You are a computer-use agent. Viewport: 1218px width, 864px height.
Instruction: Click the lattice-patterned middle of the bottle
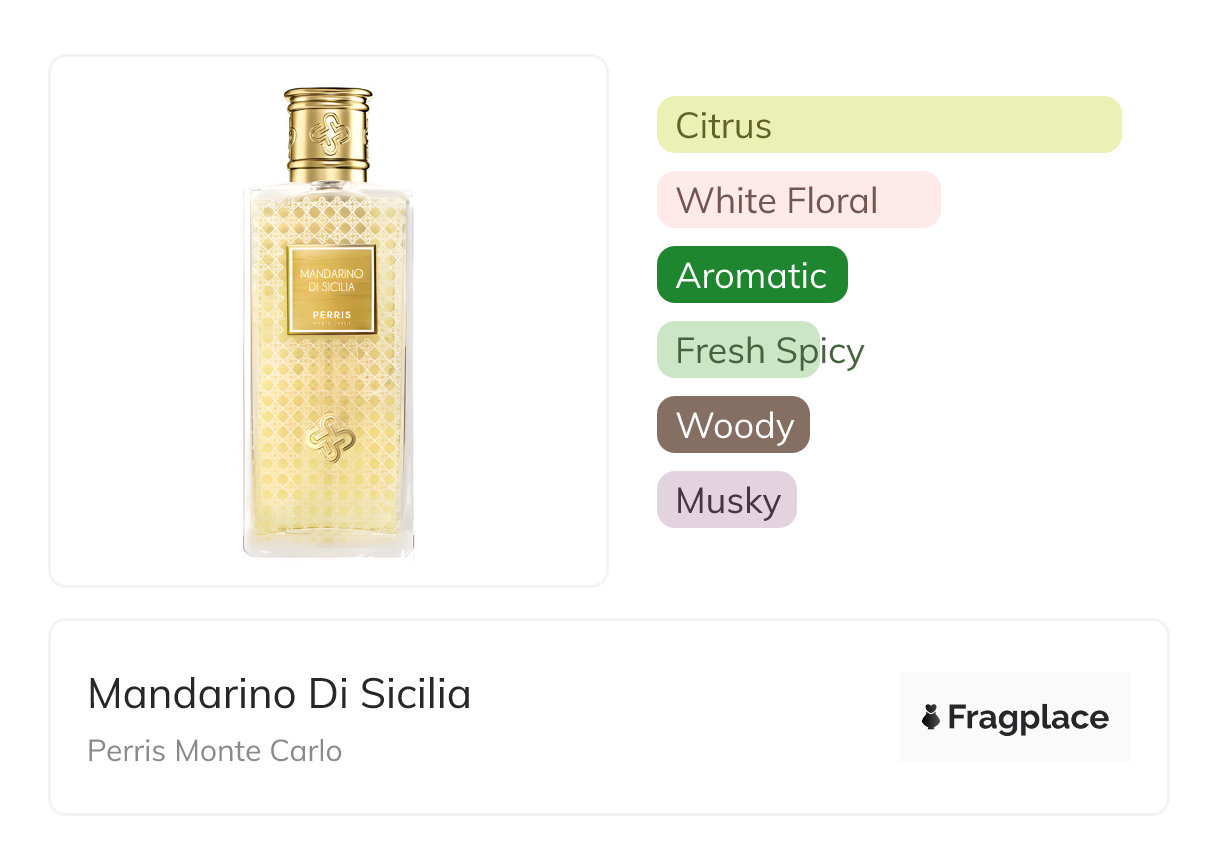click(328, 380)
